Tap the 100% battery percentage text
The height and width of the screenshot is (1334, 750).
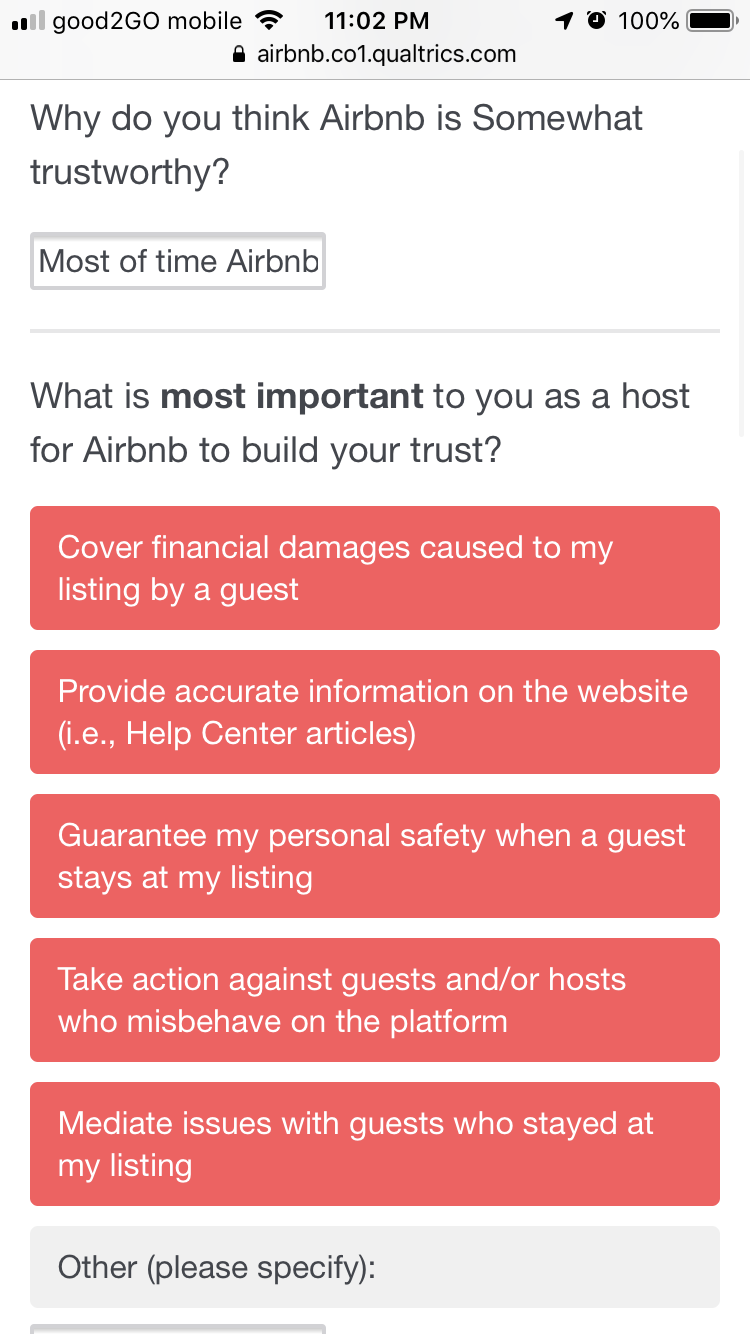[x=648, y=21]
